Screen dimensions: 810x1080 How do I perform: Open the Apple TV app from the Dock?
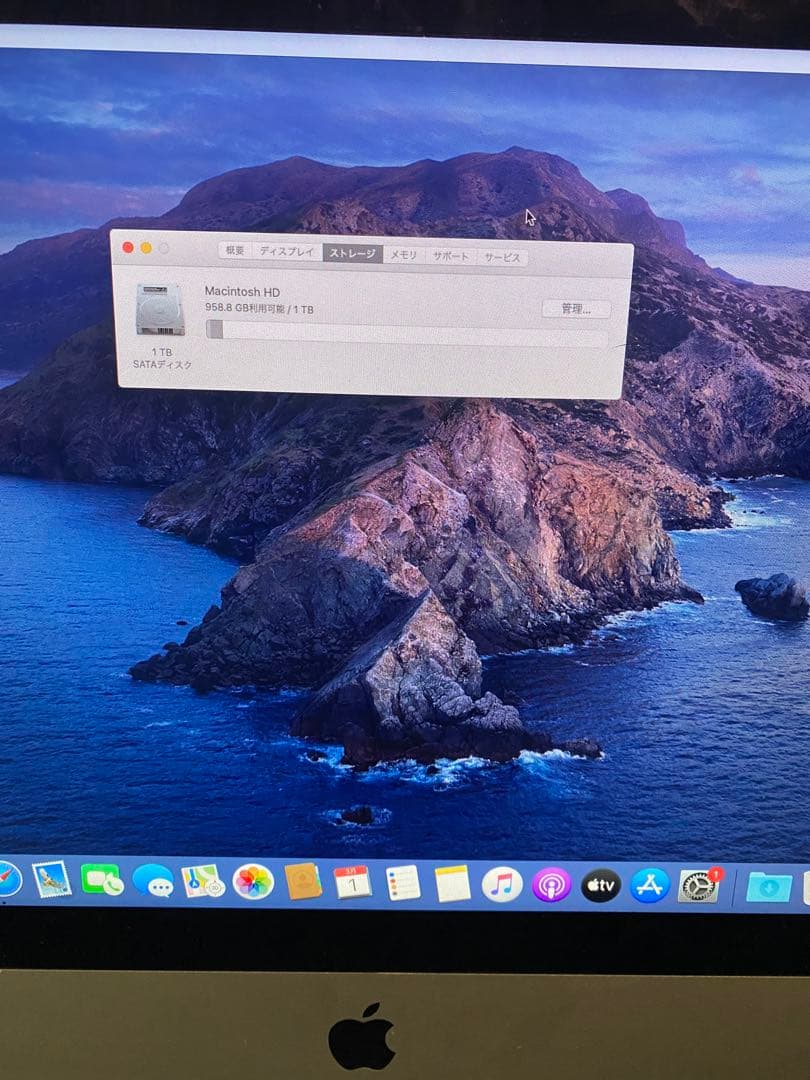(600, 885)
